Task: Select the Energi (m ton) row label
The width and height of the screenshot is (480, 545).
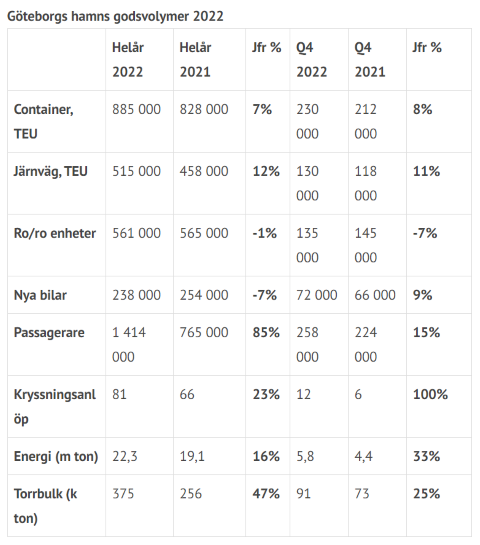Action: pos(56,456)
